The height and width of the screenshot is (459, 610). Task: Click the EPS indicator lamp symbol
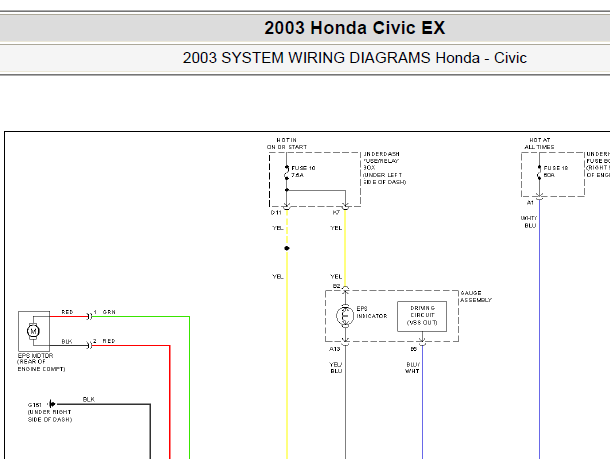tap(345, 315)
